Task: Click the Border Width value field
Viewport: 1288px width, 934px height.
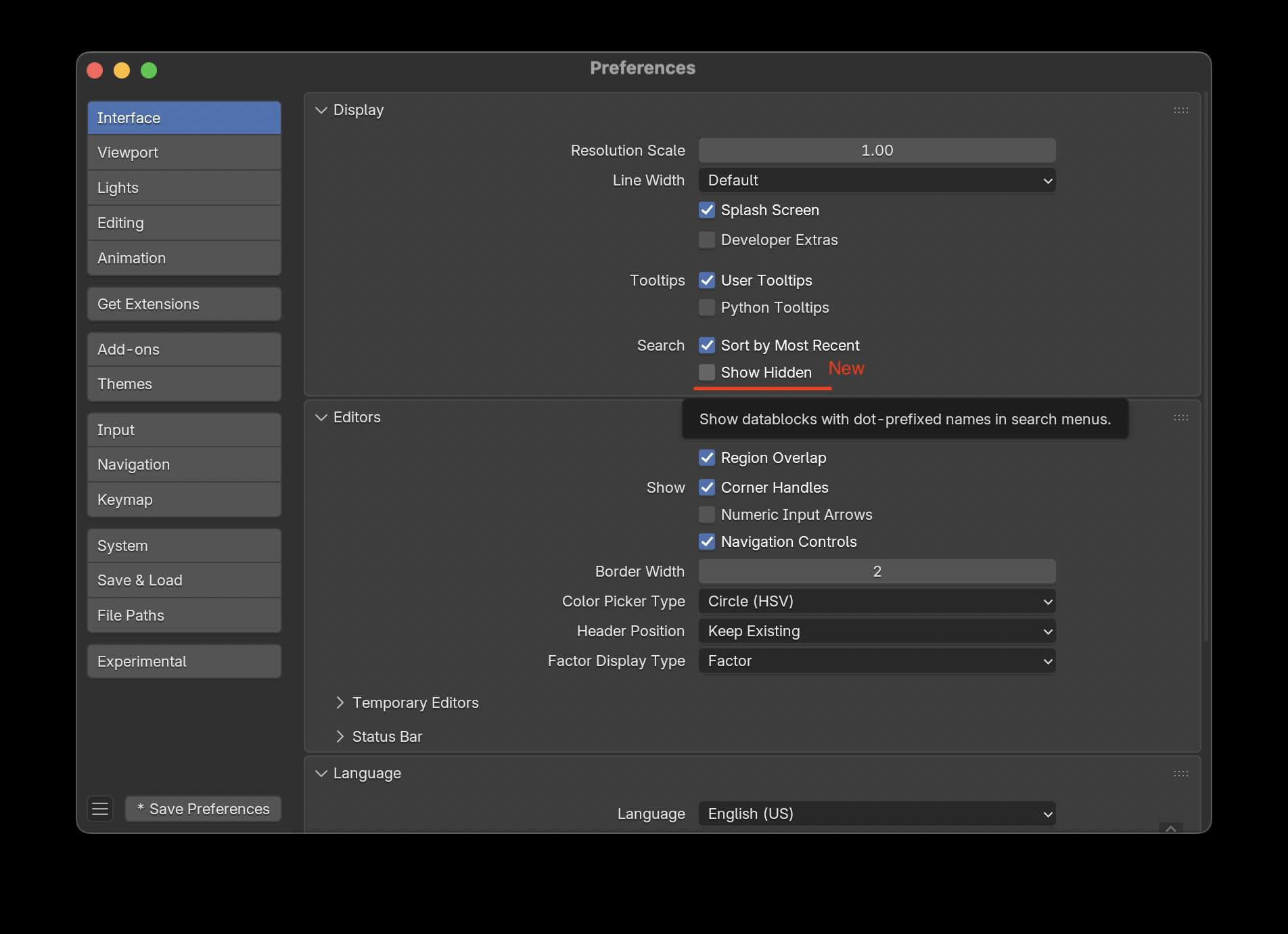Action: 877,571
